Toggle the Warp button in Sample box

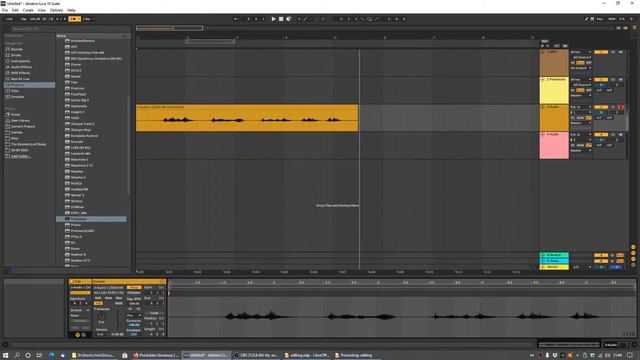coord(134,287)
